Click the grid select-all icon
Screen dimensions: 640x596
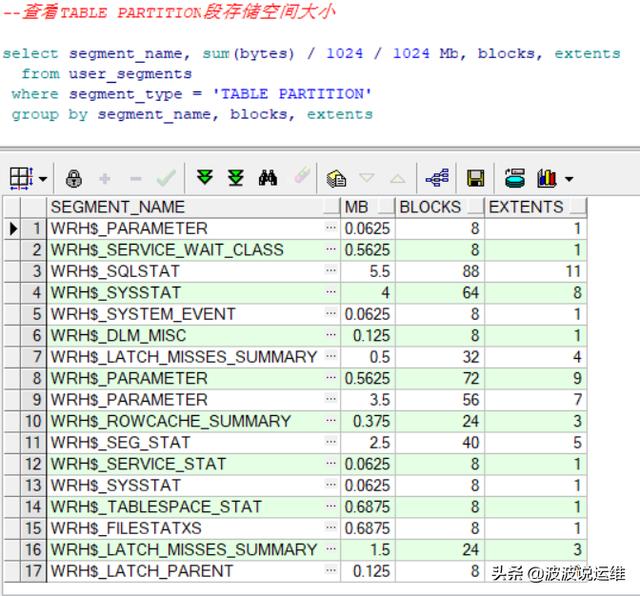(21, 178)
